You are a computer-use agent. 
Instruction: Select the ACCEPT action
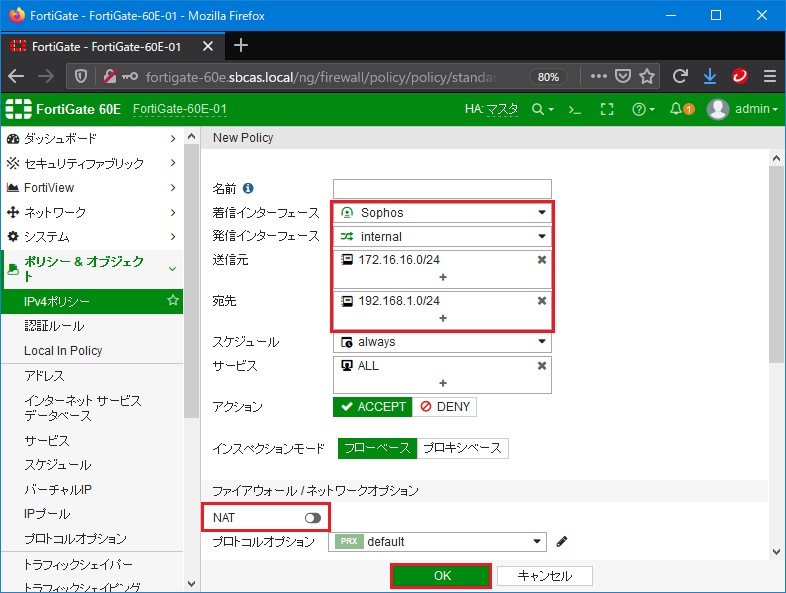coord(372,407)
